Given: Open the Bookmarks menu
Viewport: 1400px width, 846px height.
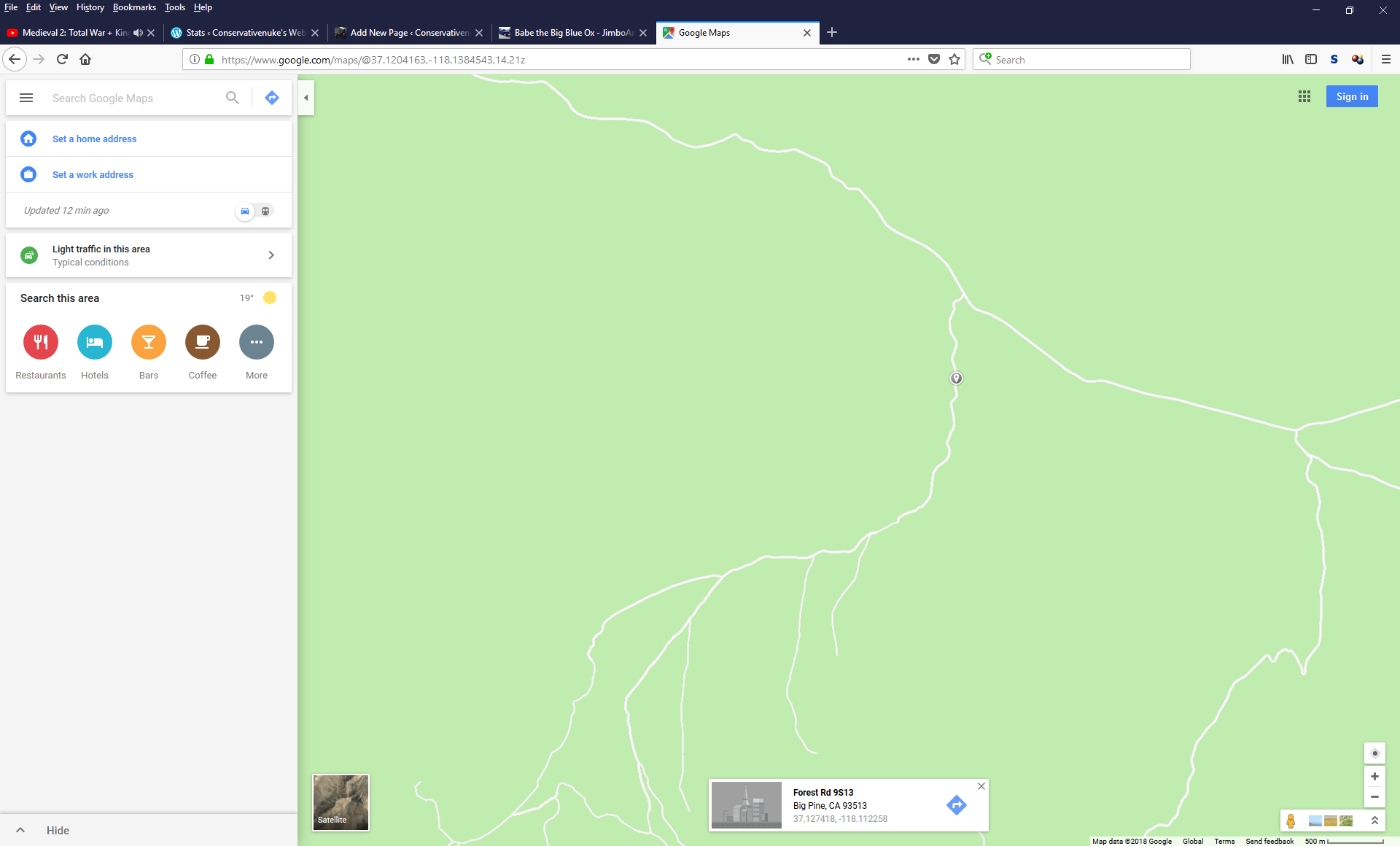Looking at the screenshot, I should 134,7.
